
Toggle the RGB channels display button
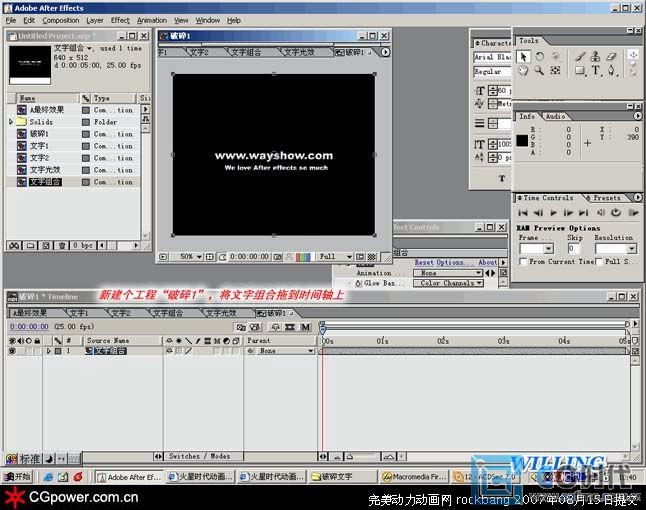(303, 257)
